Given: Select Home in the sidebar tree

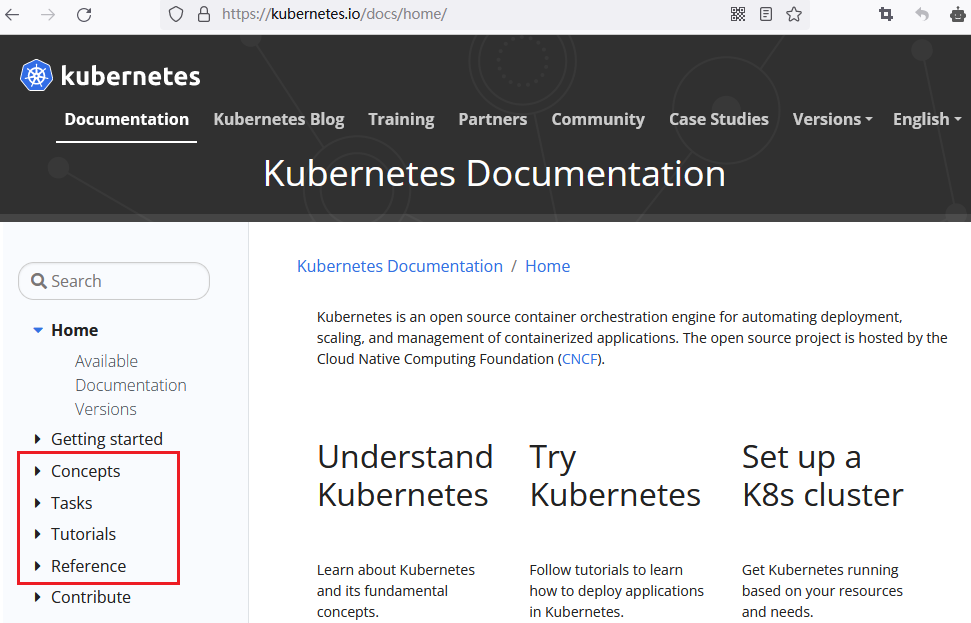Looking at the screenshot, I should coord(74,331).
